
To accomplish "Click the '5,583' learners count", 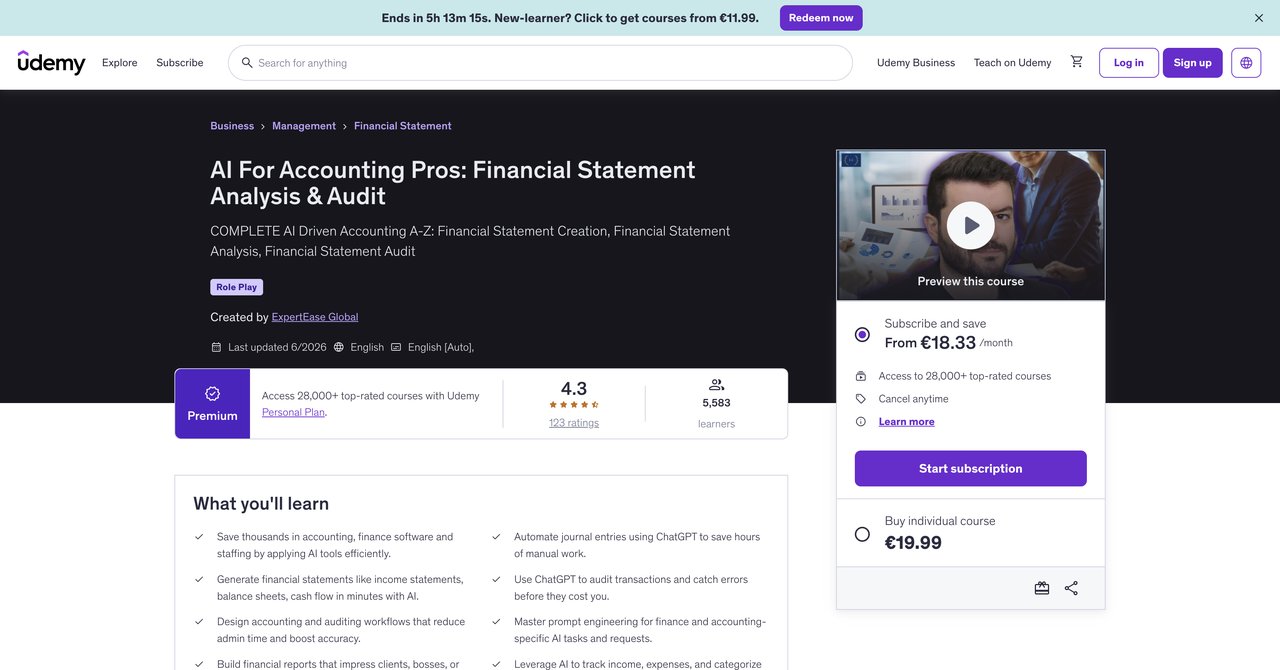I will (x=716, y=403).
